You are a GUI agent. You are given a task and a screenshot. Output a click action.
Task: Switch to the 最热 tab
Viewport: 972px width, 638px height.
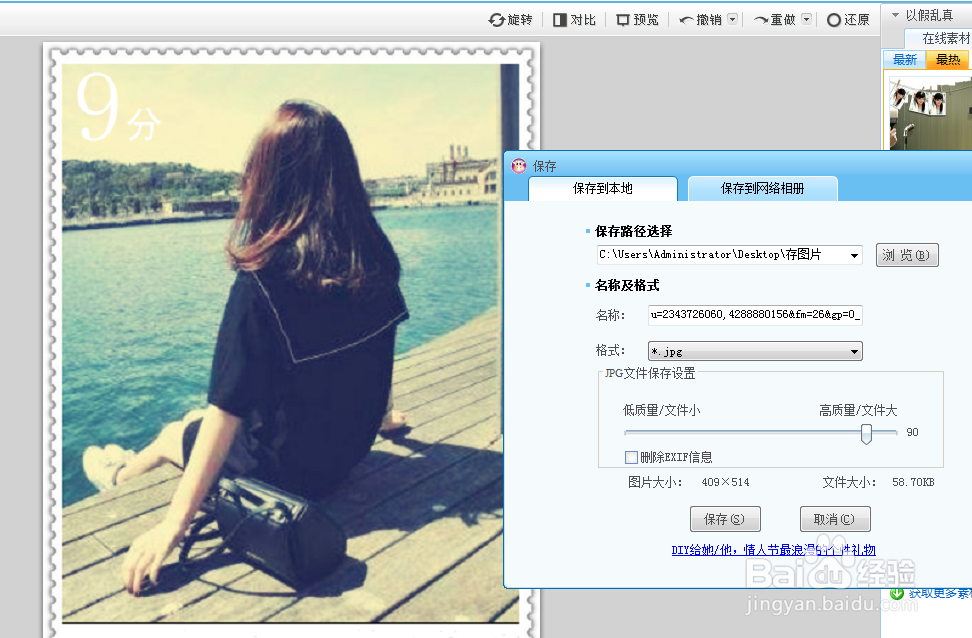tap(948, 60)
